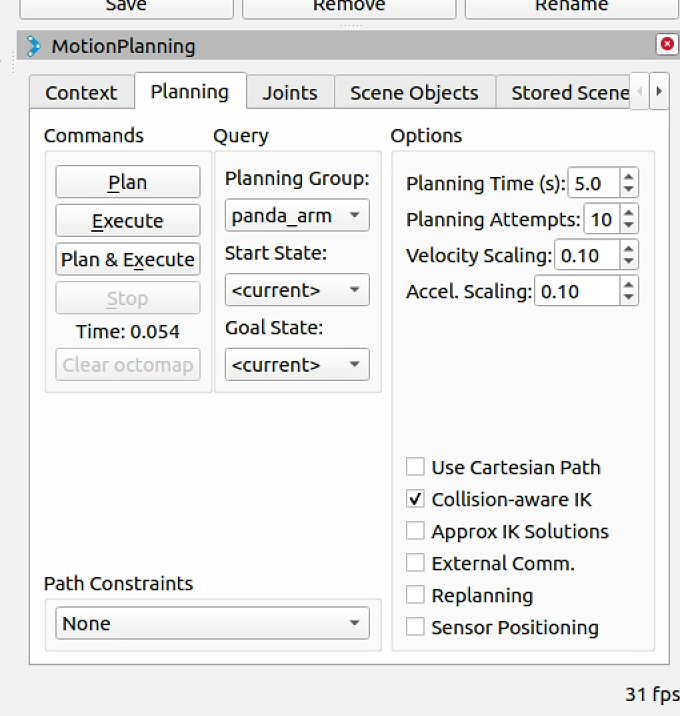680x716 pixels.
Task: Click the 31 fps status text
Action: (652, 695)
